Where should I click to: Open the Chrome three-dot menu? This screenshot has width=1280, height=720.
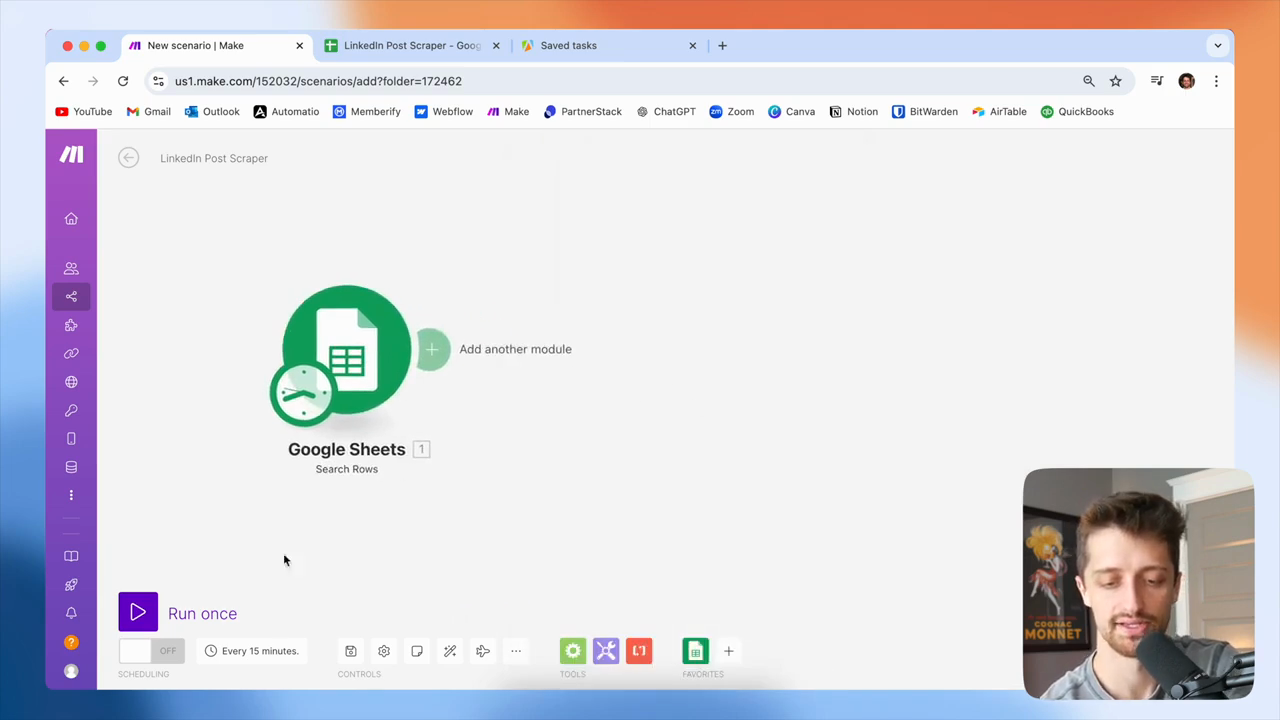1216,81
